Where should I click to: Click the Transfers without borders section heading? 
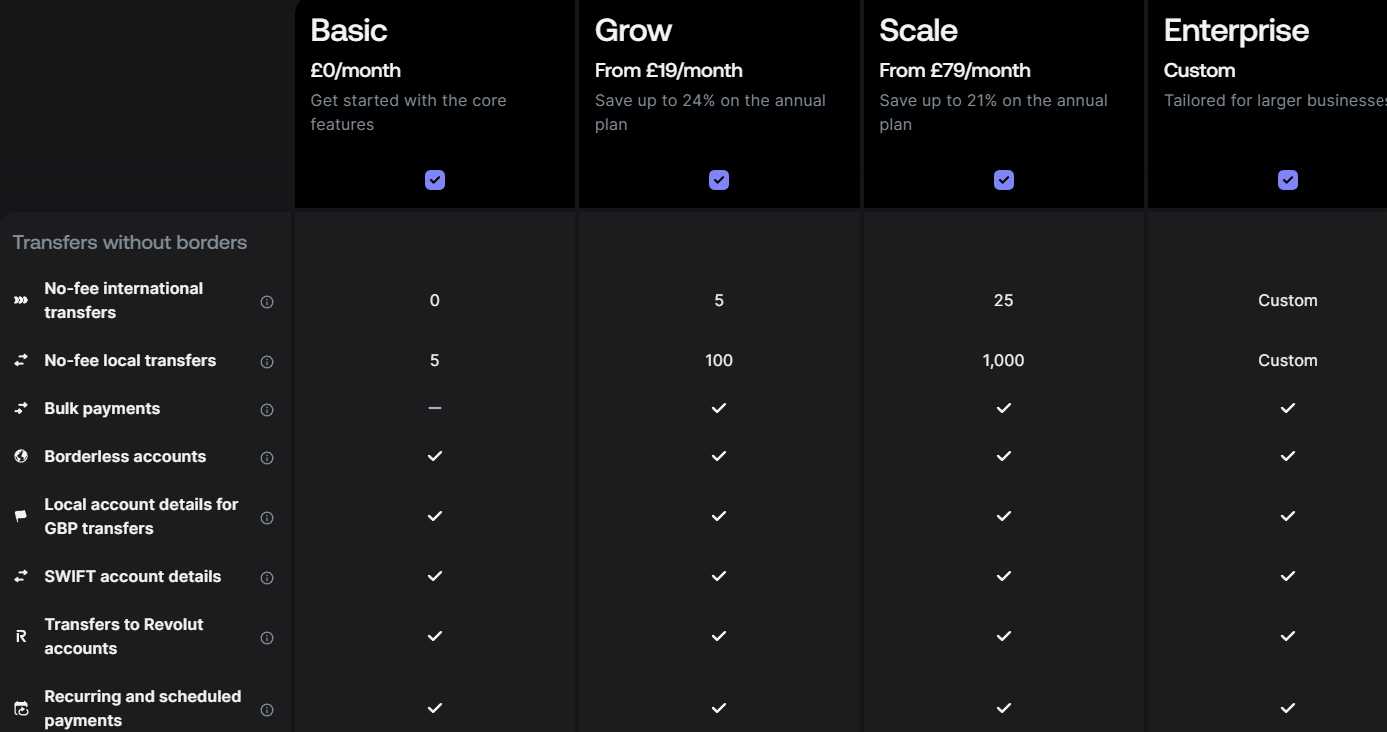[x=130, y=242]
